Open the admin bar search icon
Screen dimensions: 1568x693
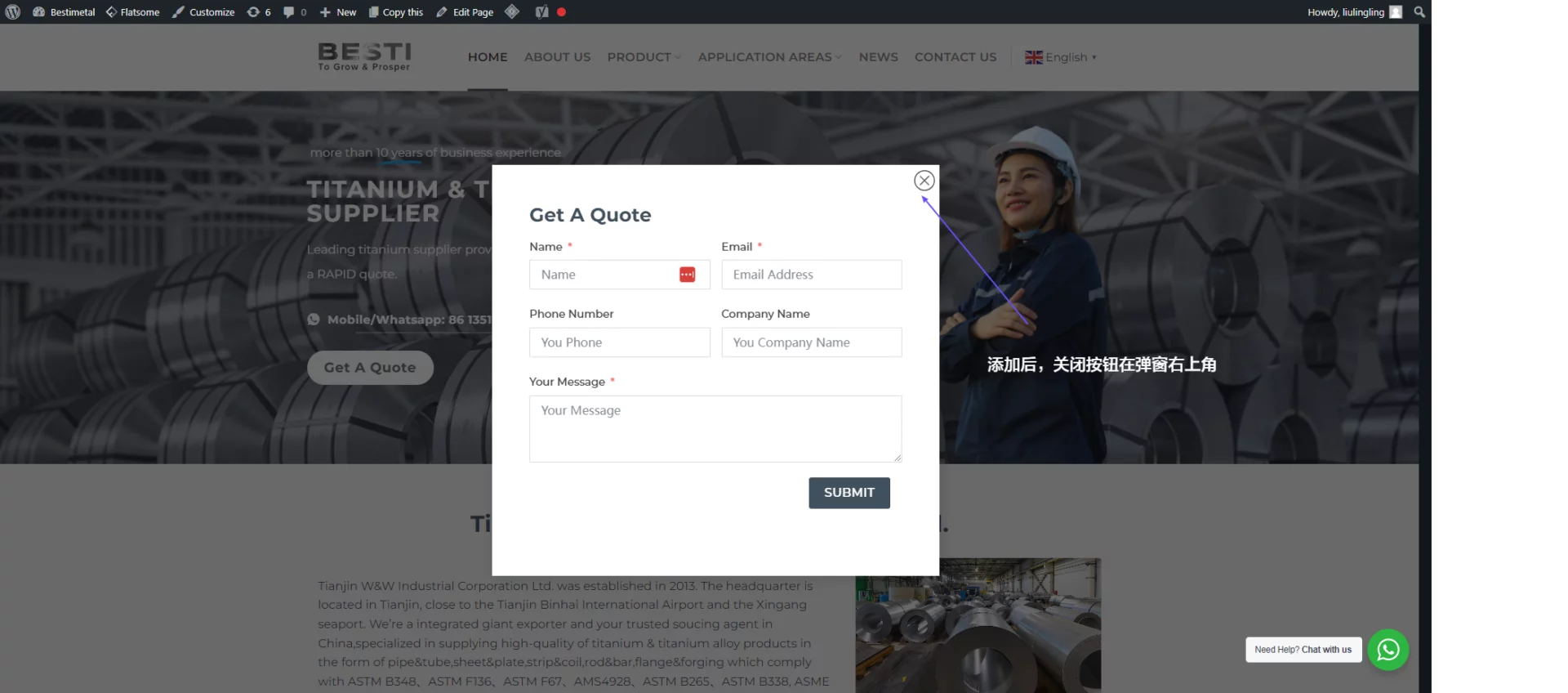1419,12
